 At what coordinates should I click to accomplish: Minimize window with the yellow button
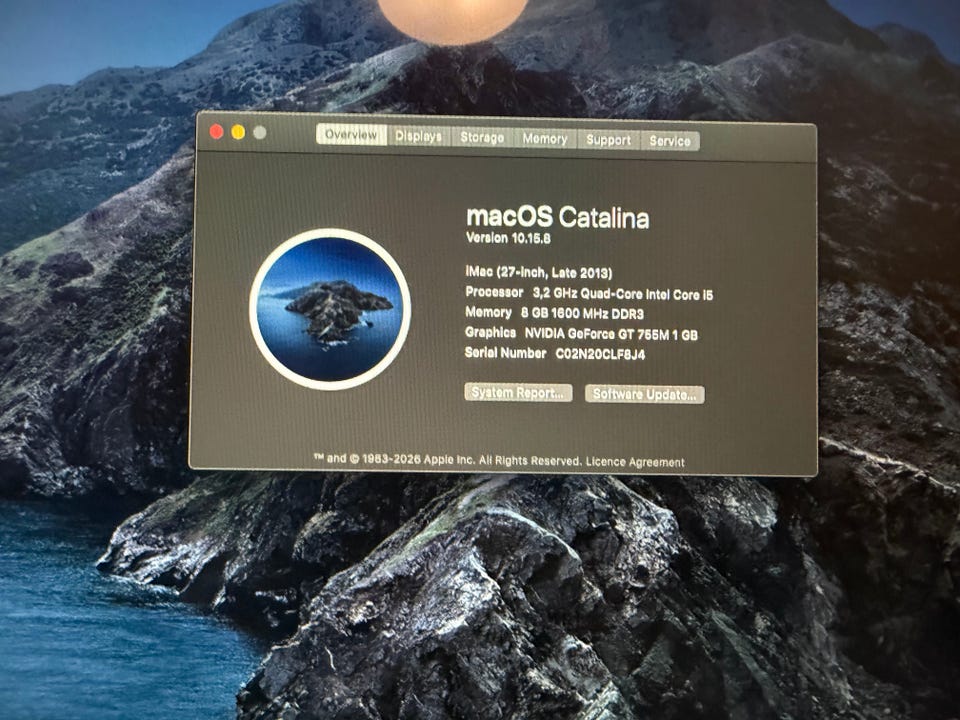pyautogui.click(x=238, y=132)
